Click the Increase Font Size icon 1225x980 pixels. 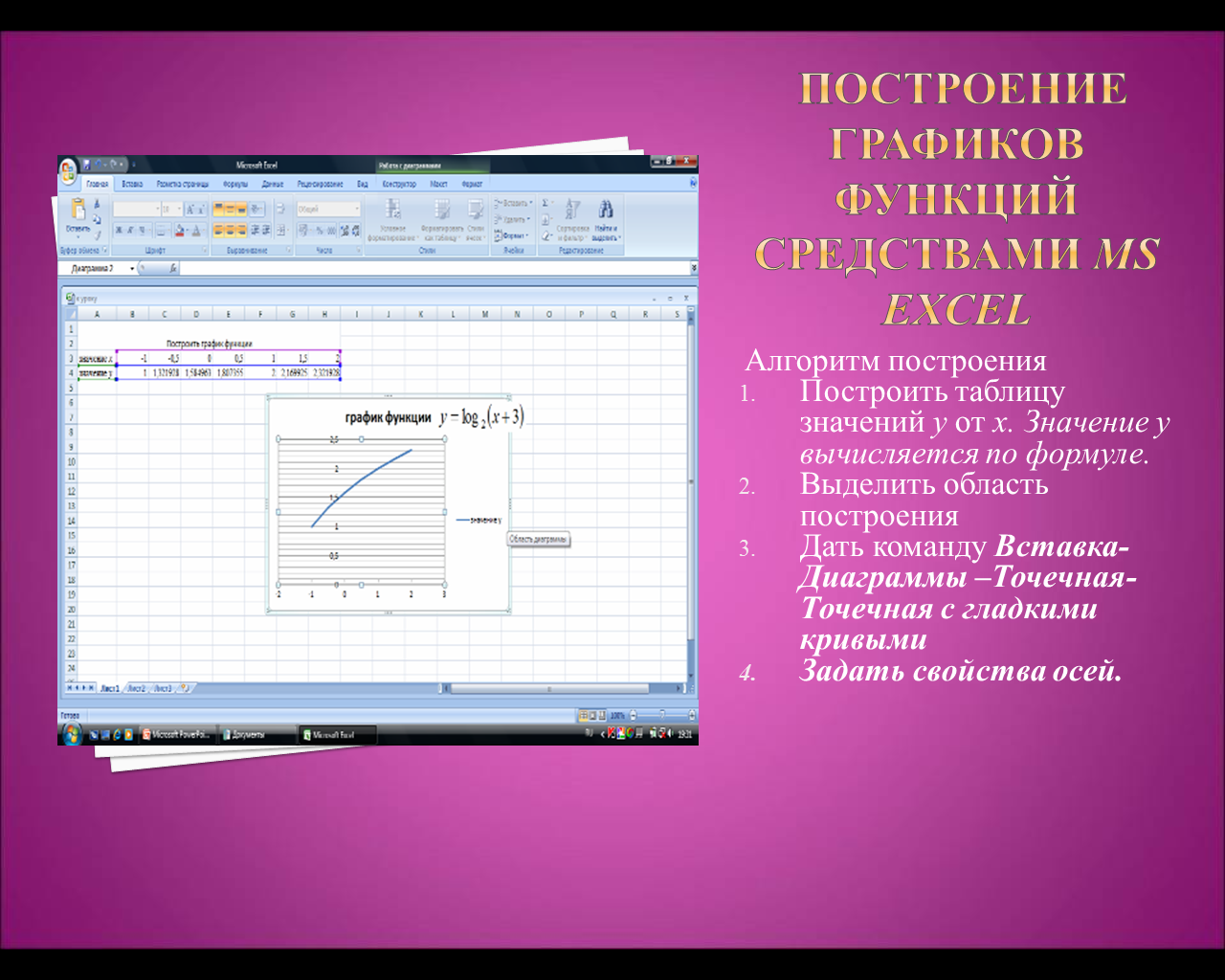click(189, 209)
